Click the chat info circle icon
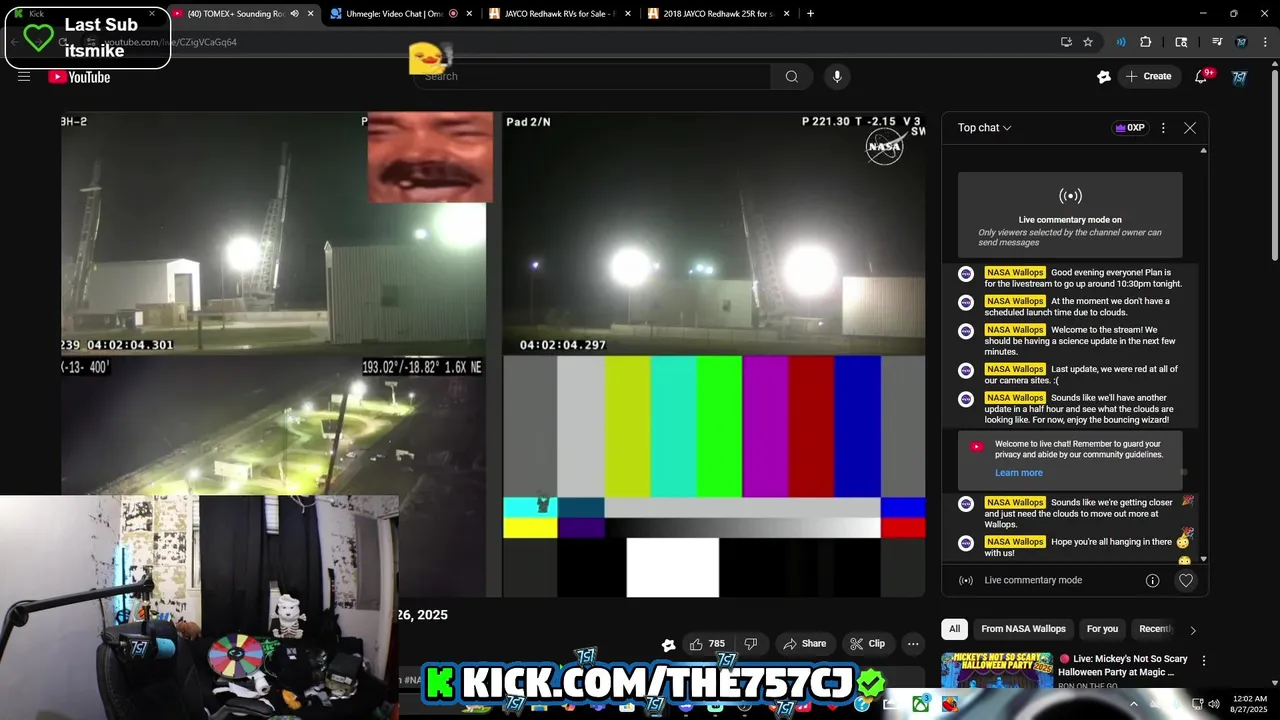 click(x=1152, y=580)
